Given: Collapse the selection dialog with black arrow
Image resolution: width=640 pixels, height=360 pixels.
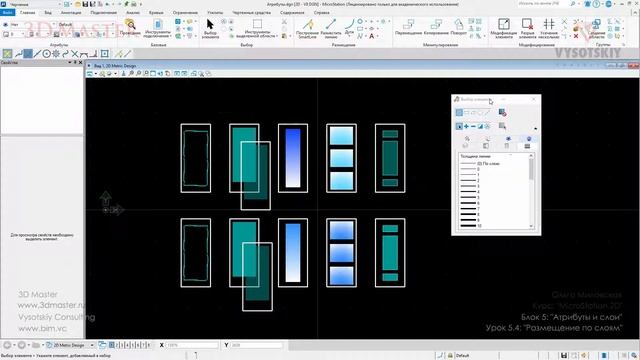Looking at the screenshot, I should [536, 129].
